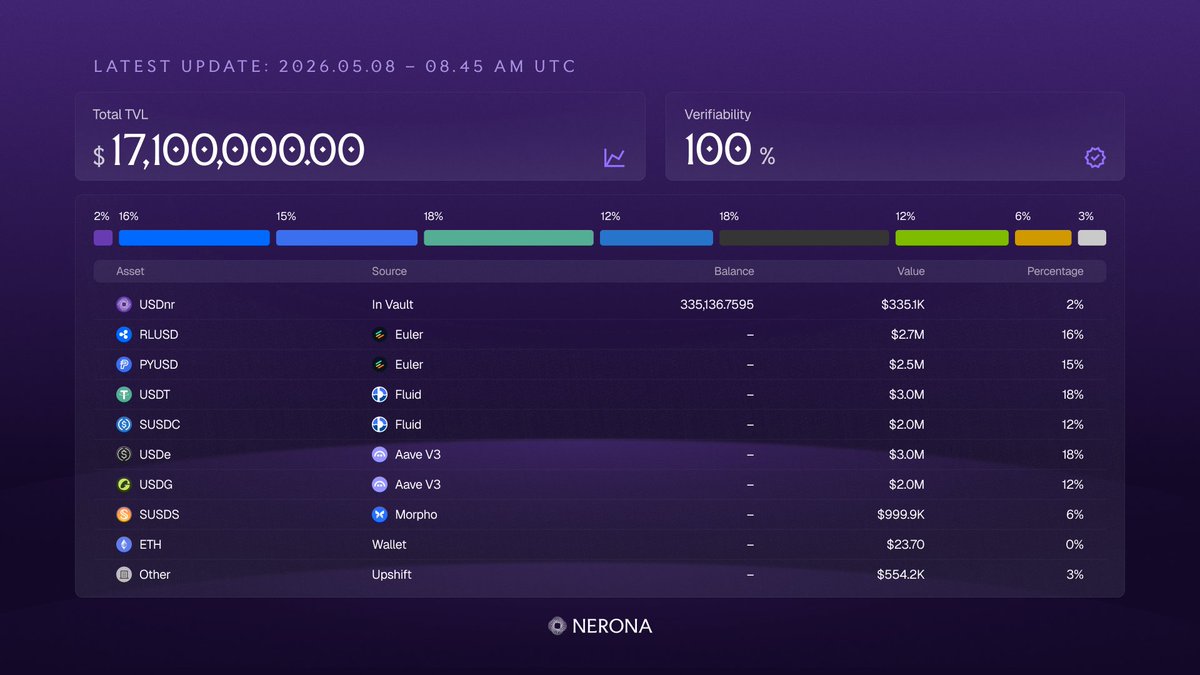This screenshot has height=675, width=1200.
Task: Click the Fluid icon in SUSDC row
Action: pos(380,424)
